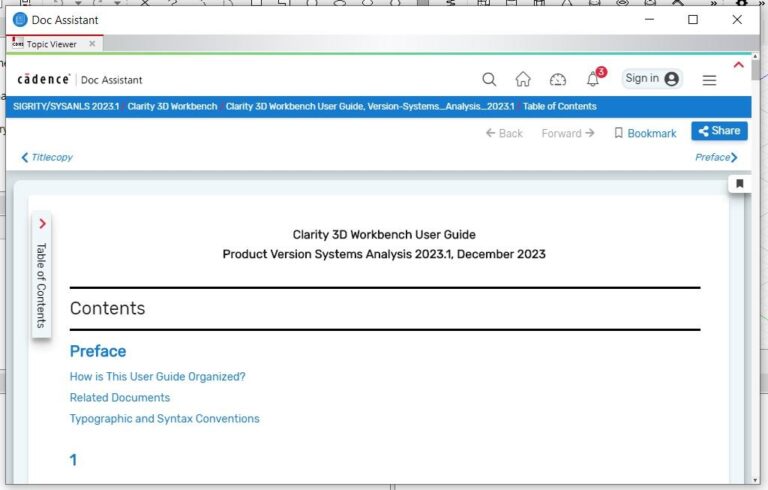This screenshot has height=490, width=768.
Task: Close the Topic Viewer tab
Action: click(x=92, y=44)
